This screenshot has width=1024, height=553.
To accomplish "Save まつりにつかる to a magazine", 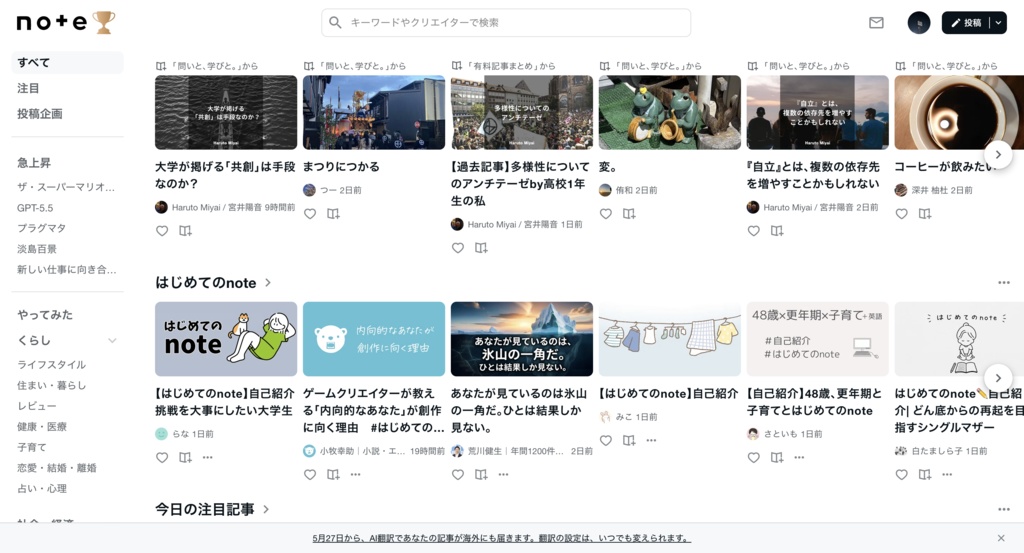I will 333,213.
